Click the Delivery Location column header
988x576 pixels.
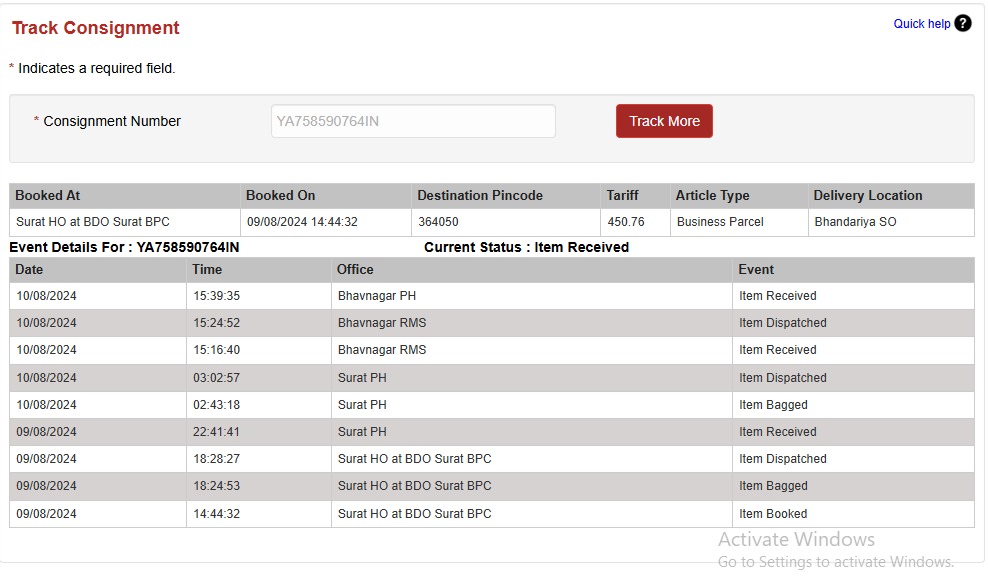click(x=867, y=196)
